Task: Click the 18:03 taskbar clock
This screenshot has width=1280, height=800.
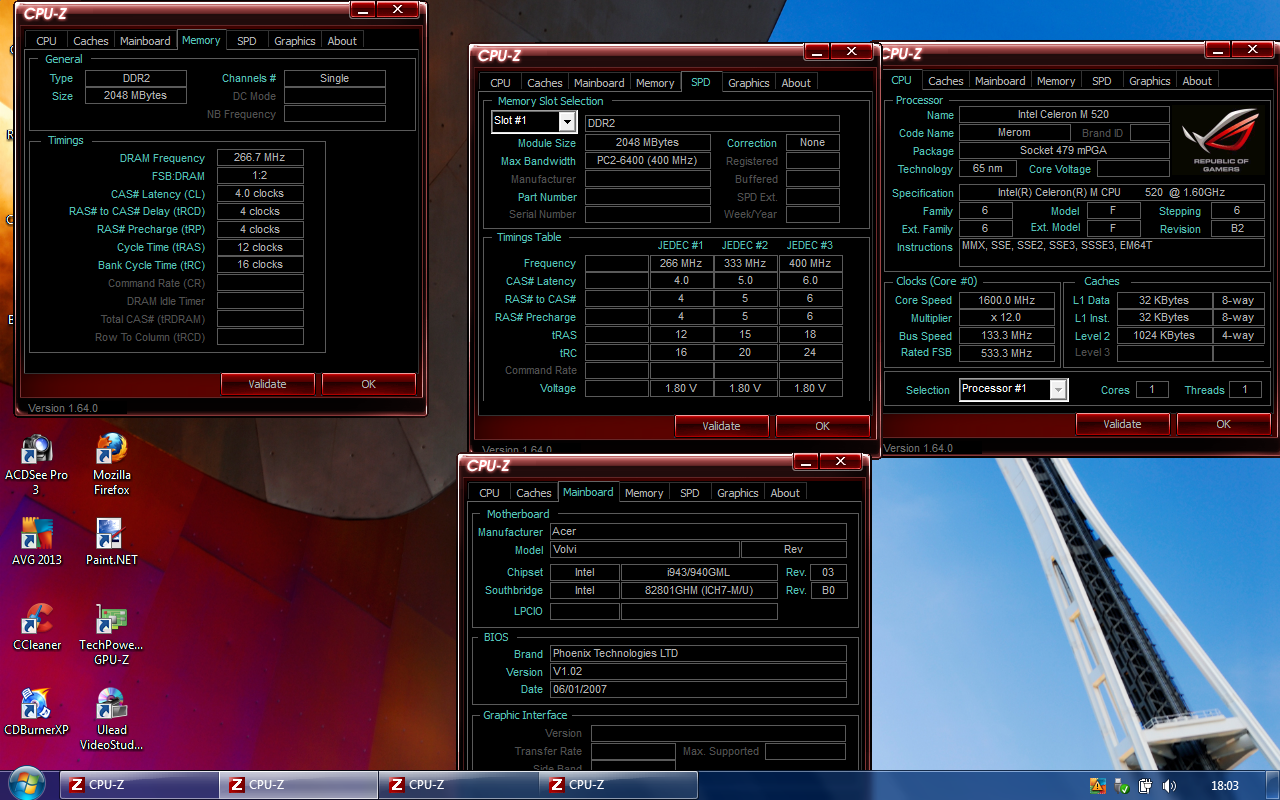Action: pos(1224,786)
